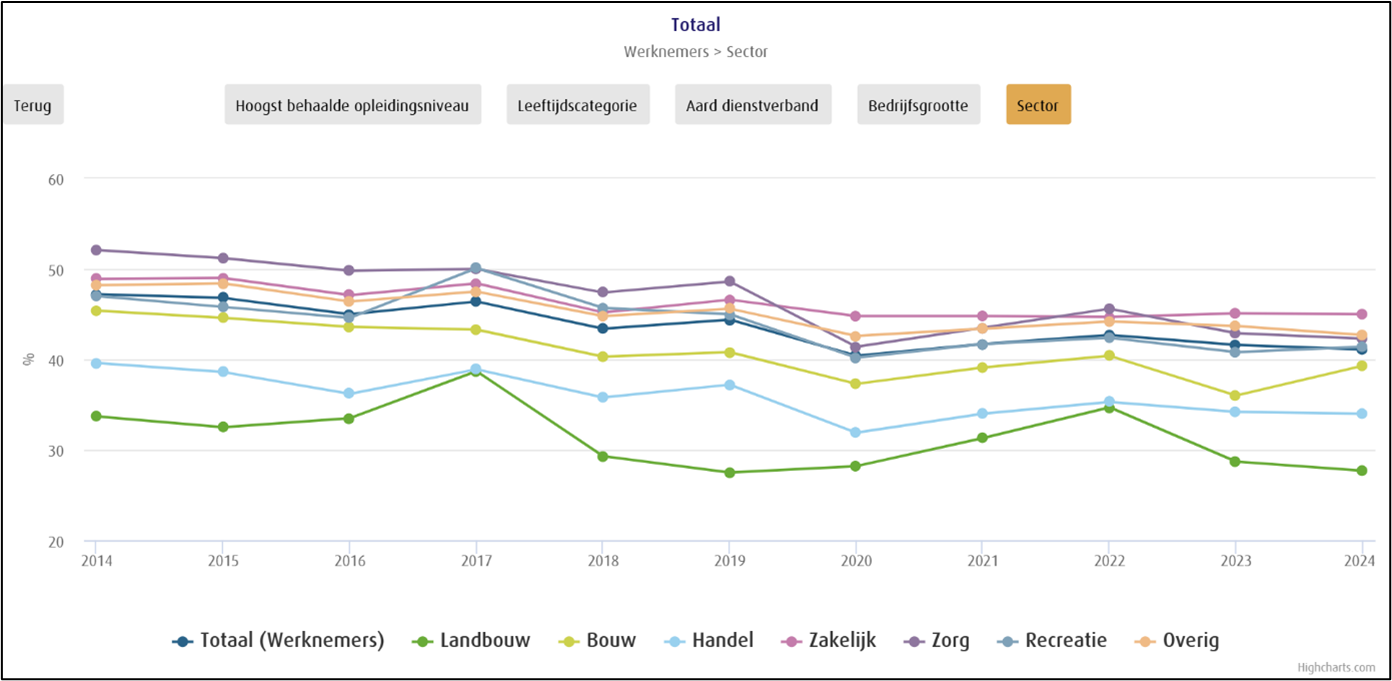Open the Aard dienstverband filter
The image size is (1392, 681).
(752, 104)
